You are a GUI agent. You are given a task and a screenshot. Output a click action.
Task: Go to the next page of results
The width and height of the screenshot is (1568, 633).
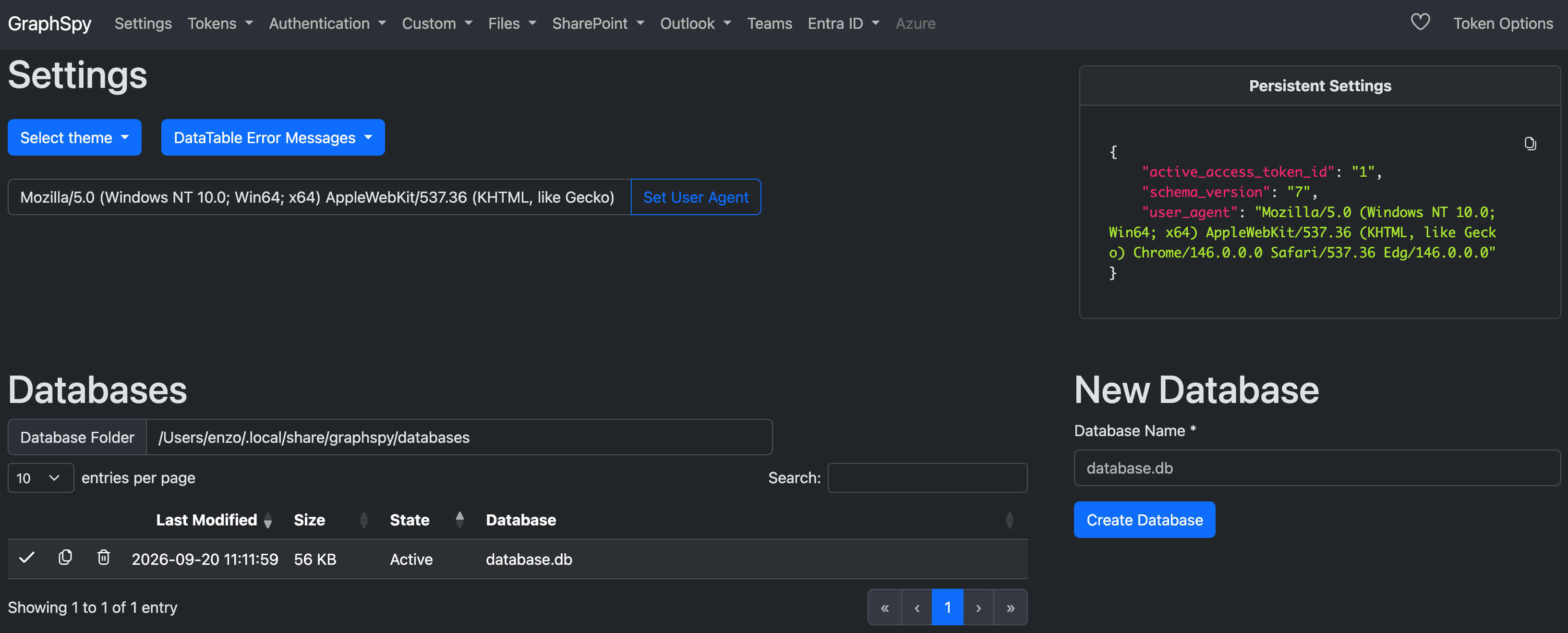(x=978, y=608)
